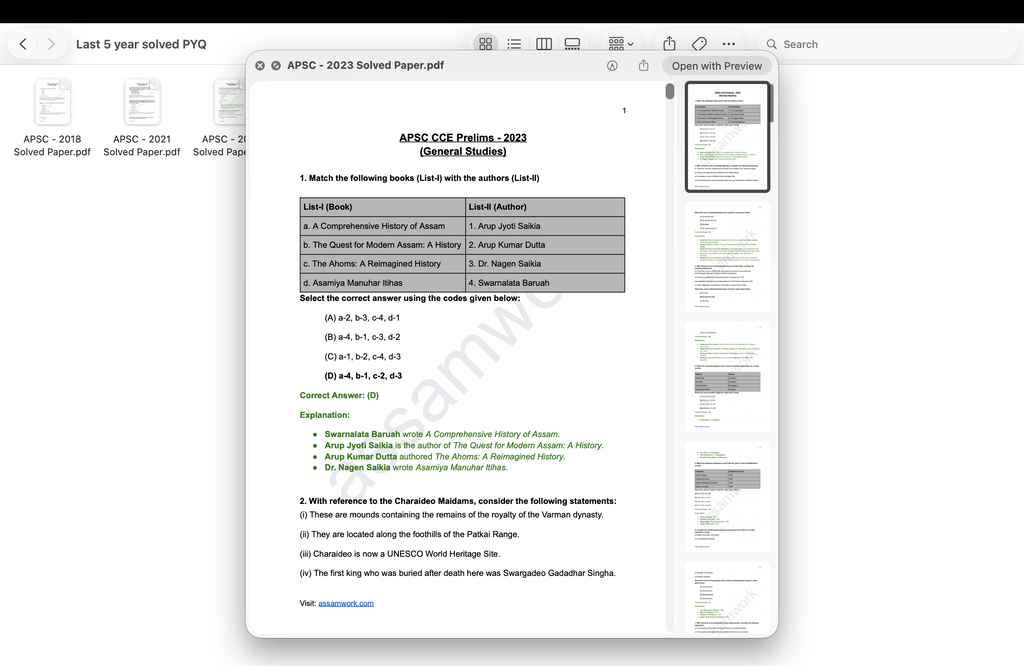
Task: Open the Finder group-by dropdown
Action: [x=620, y=44]
